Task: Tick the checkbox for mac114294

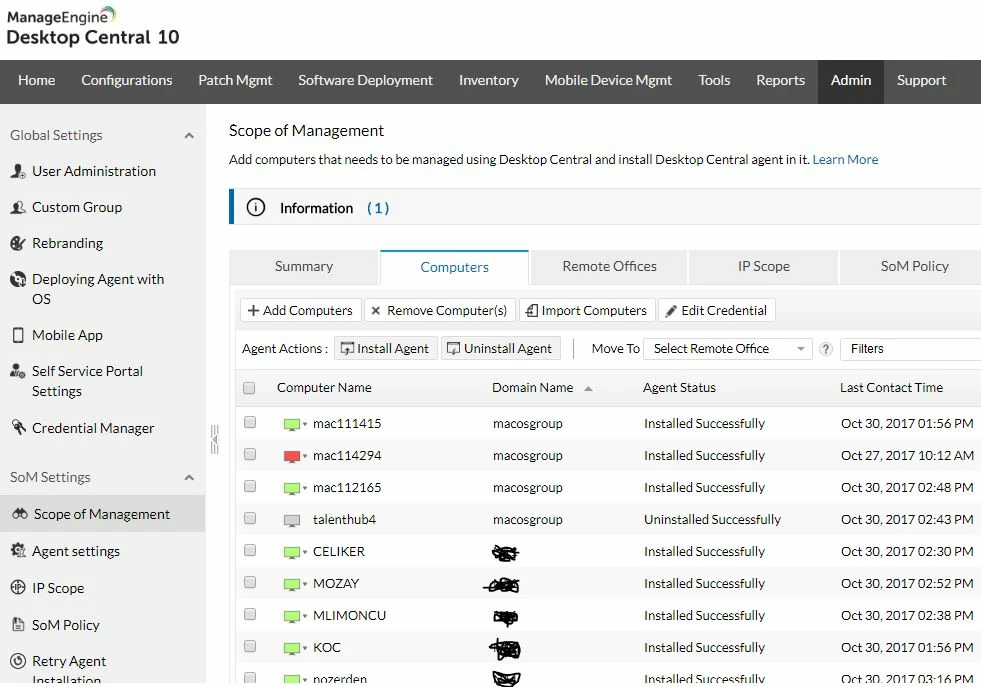Action: point(250,454)
